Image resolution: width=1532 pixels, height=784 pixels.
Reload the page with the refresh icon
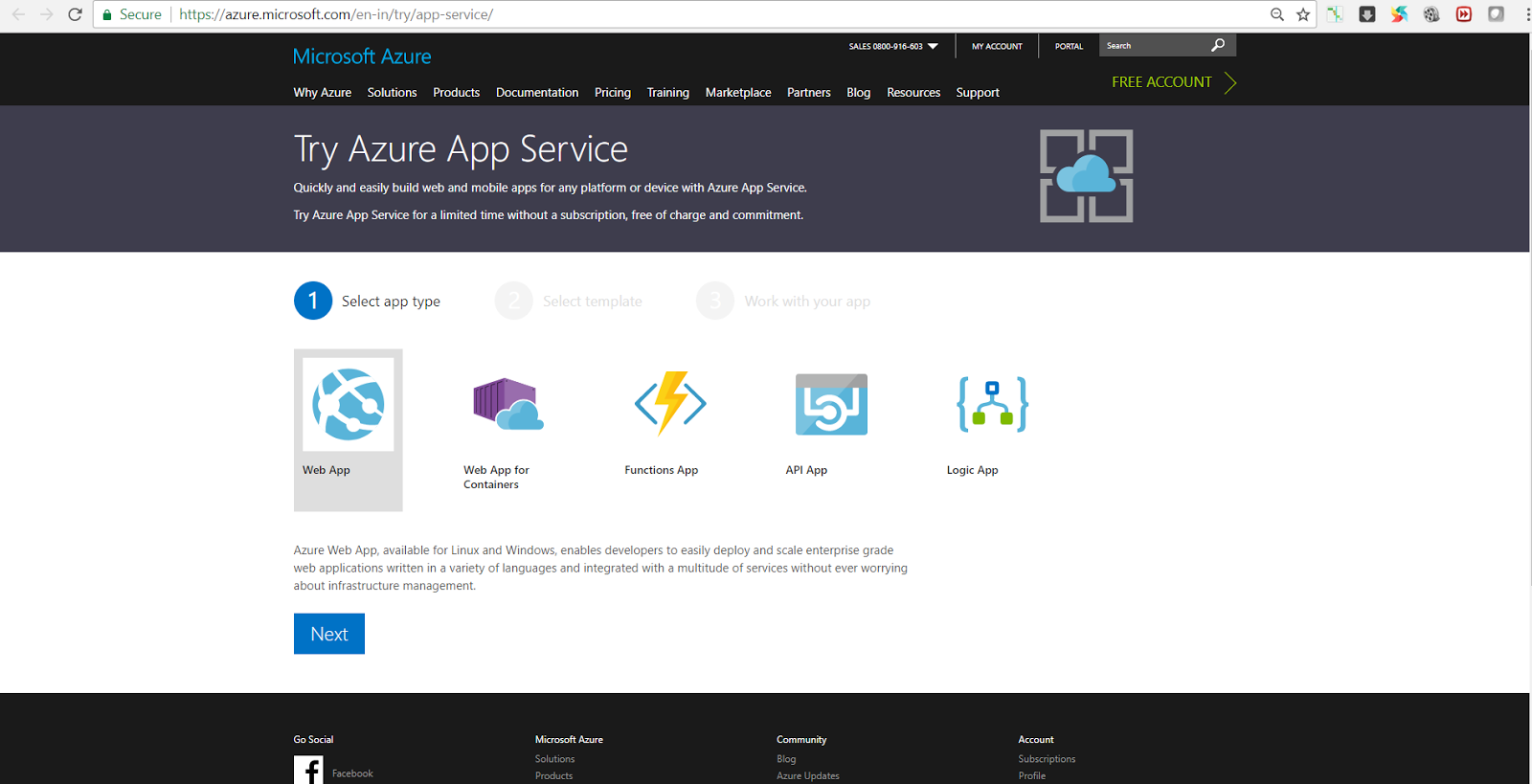76,14
